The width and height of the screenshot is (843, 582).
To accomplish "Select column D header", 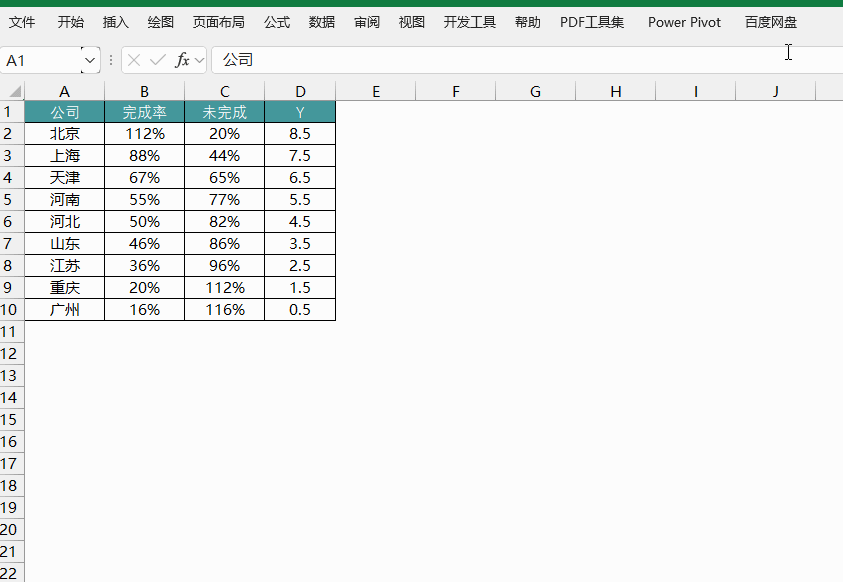I will [x=300, y=91].
